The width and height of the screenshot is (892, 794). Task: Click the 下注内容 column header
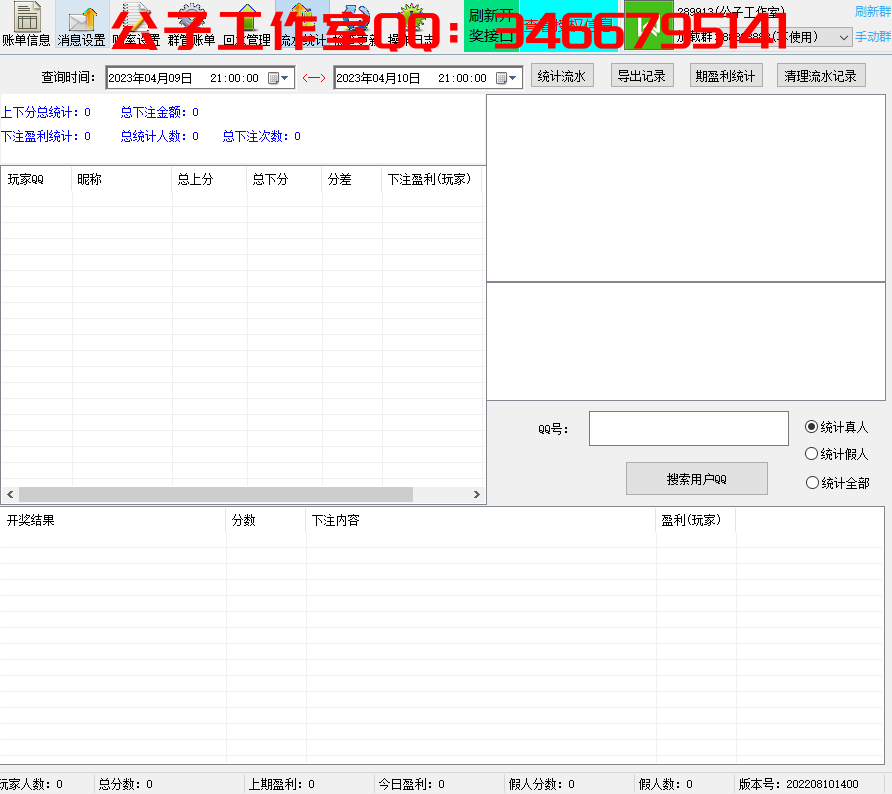(x=481, y=520)
